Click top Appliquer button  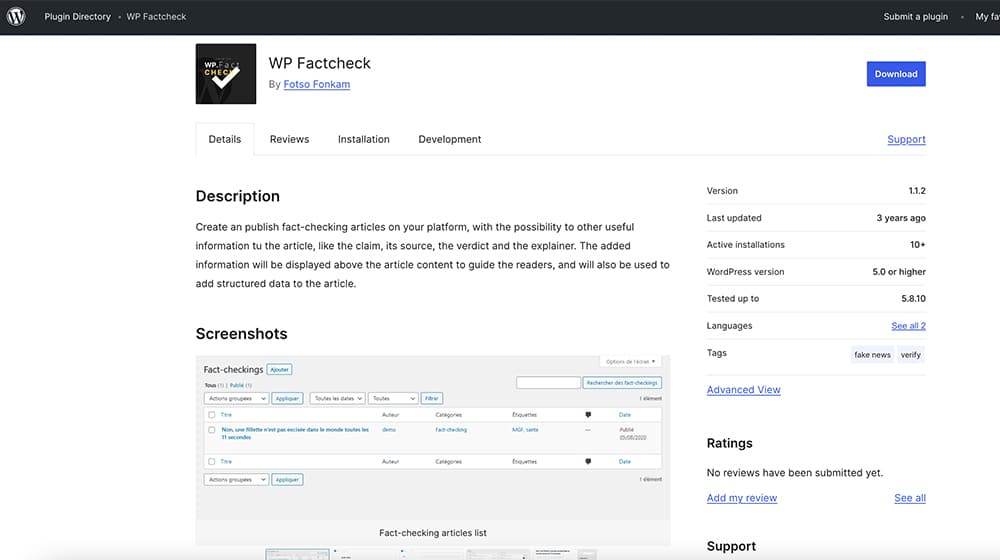click(x=287, y=398)
